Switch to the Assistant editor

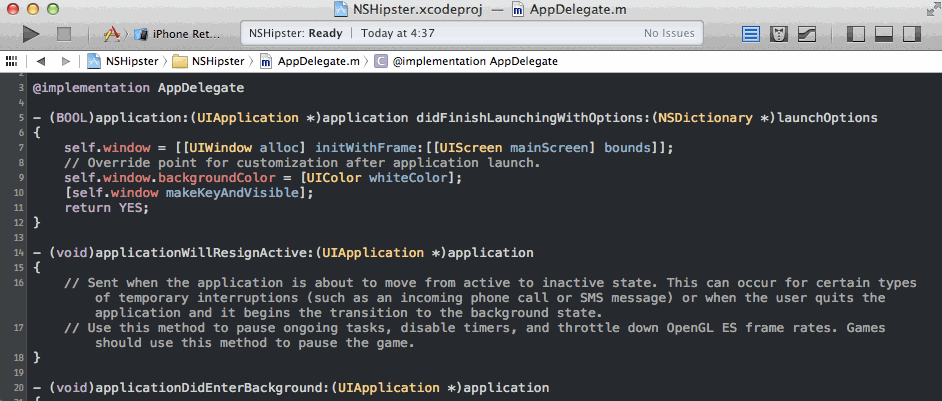click(779, 34)
